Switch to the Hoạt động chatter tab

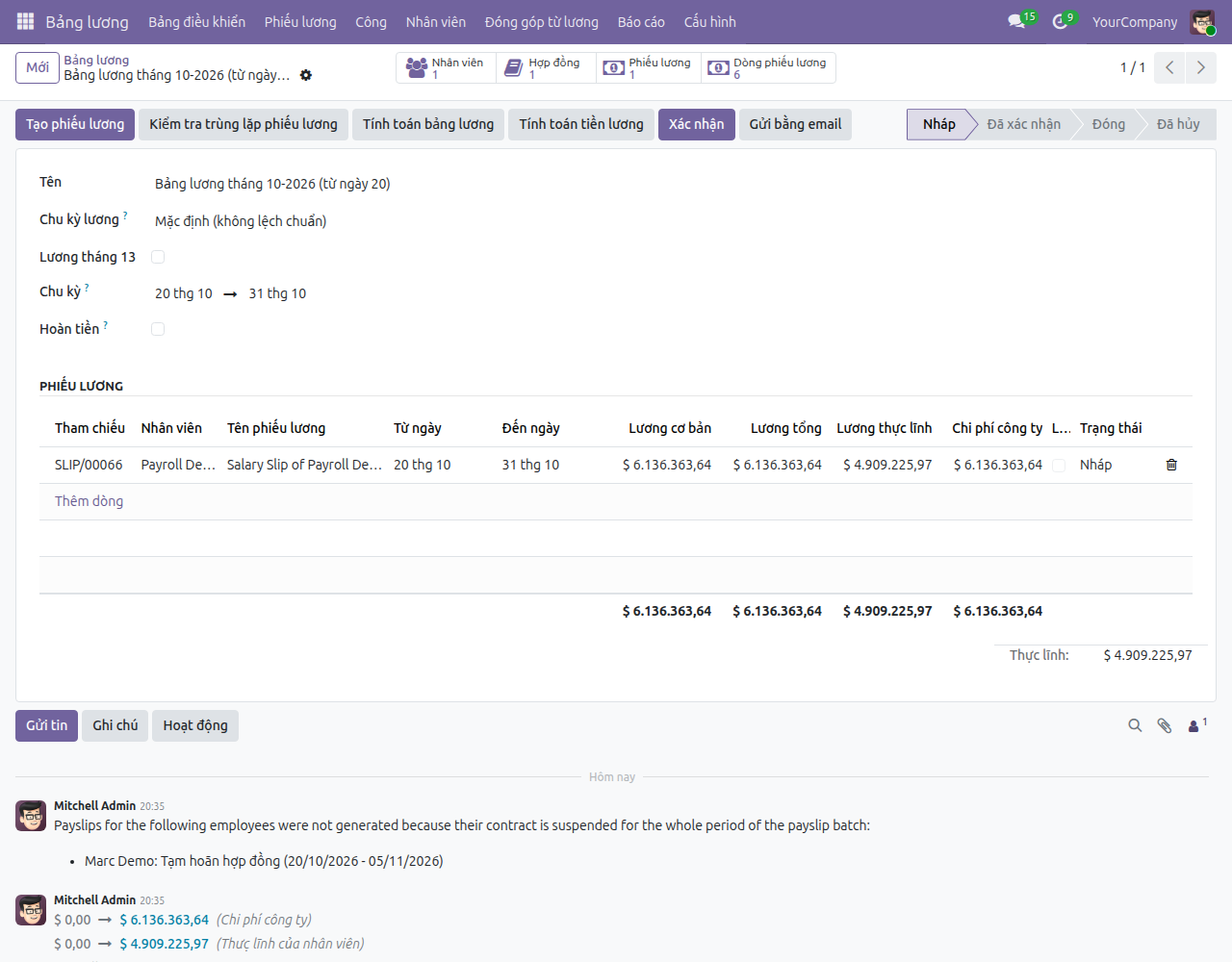pyautogui.click(x=195, y=725)
